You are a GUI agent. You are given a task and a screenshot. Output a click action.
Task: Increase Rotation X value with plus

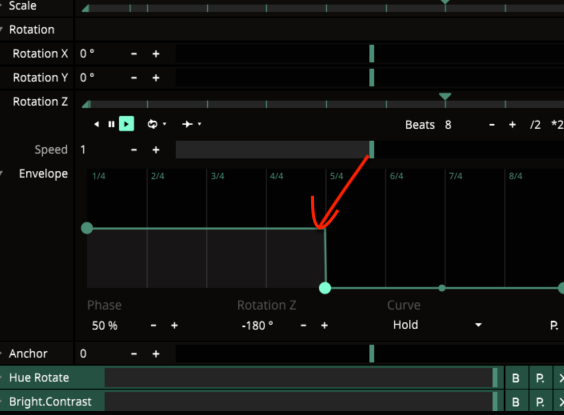coord(156,54)
